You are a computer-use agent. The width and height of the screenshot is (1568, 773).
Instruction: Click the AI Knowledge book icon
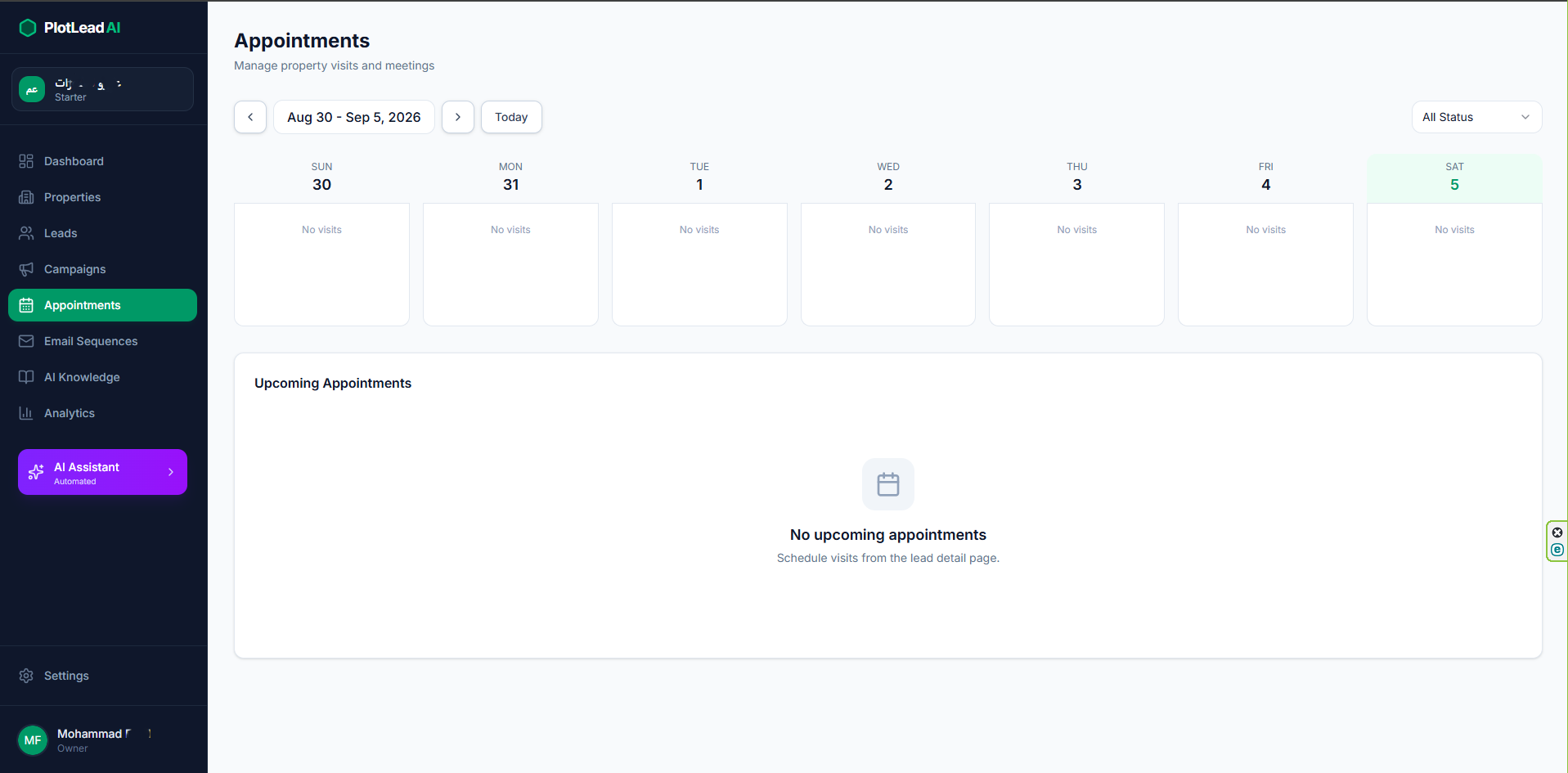tap(26, 377)
